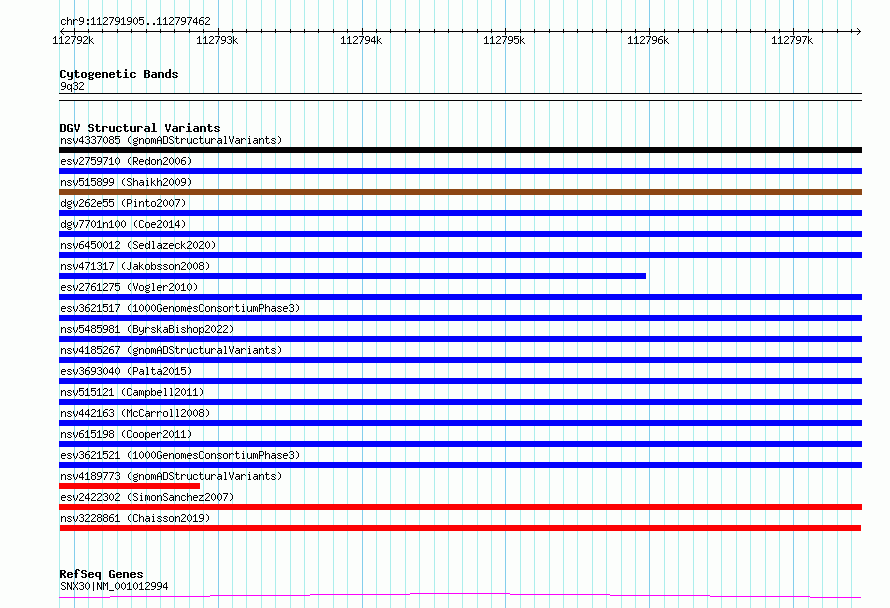
Task: Click the nsv6450012 (Sedlazeck2020) label
Action: point(138,245)
